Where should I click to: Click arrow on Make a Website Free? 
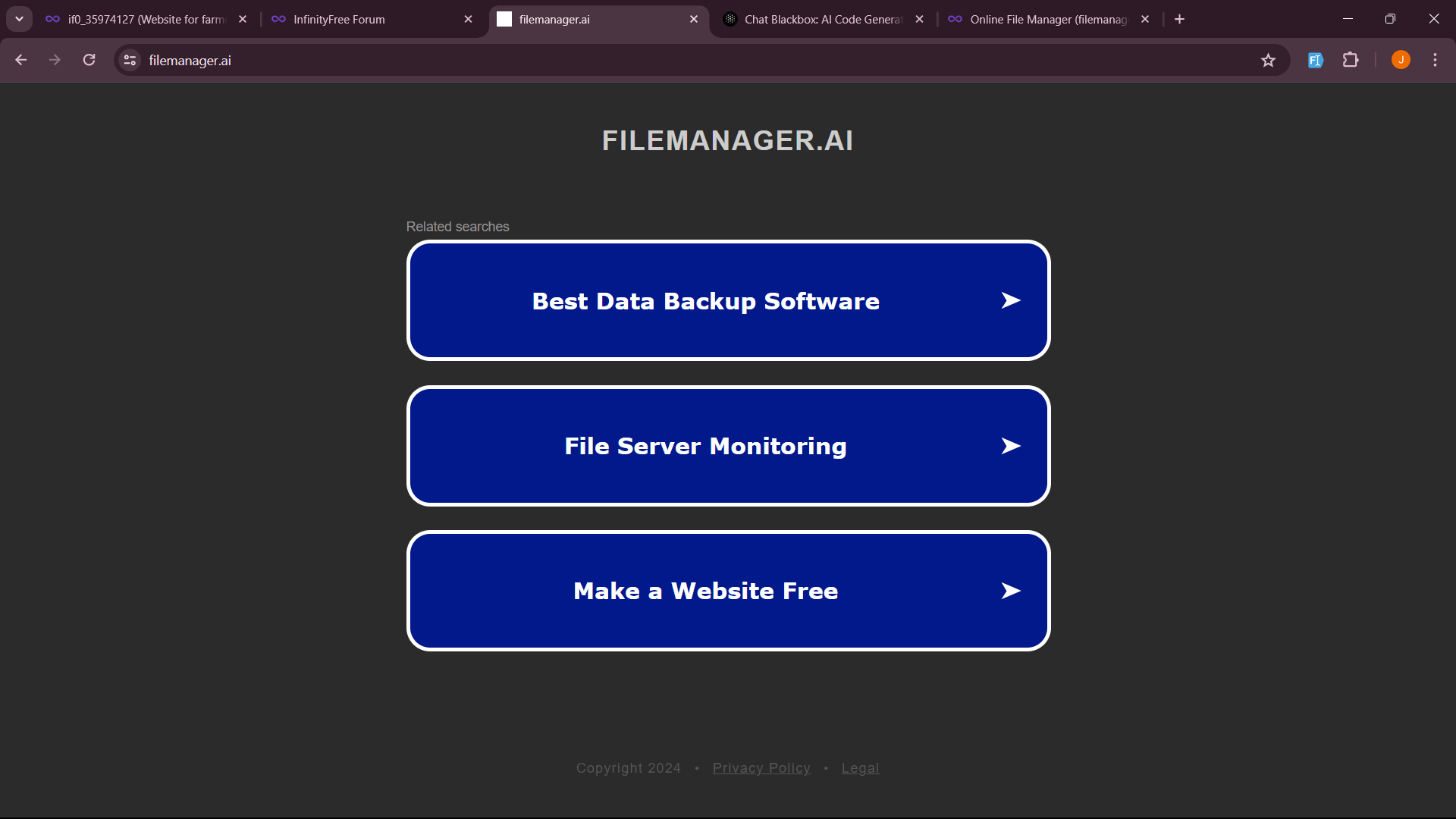coord(1010,591)
